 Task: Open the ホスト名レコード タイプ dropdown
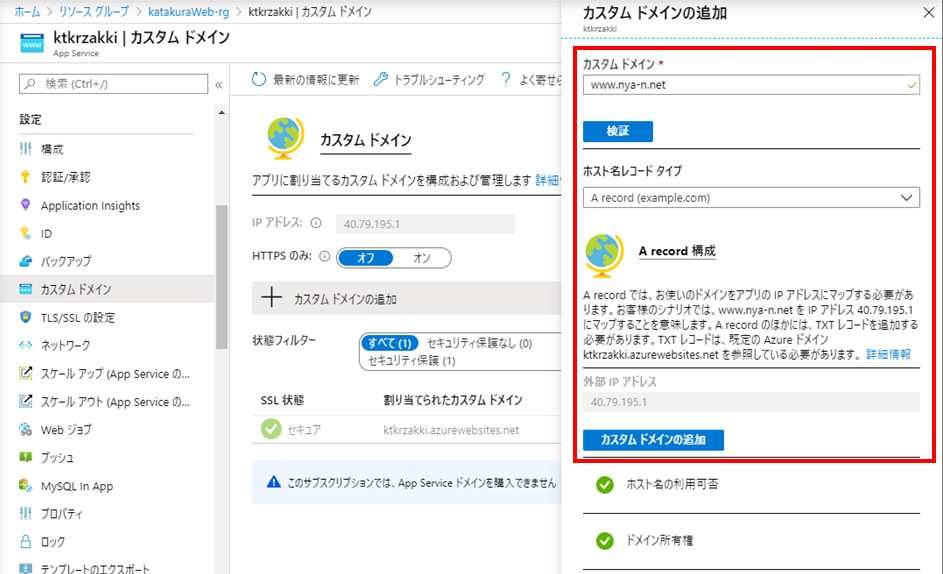point(751,197)
